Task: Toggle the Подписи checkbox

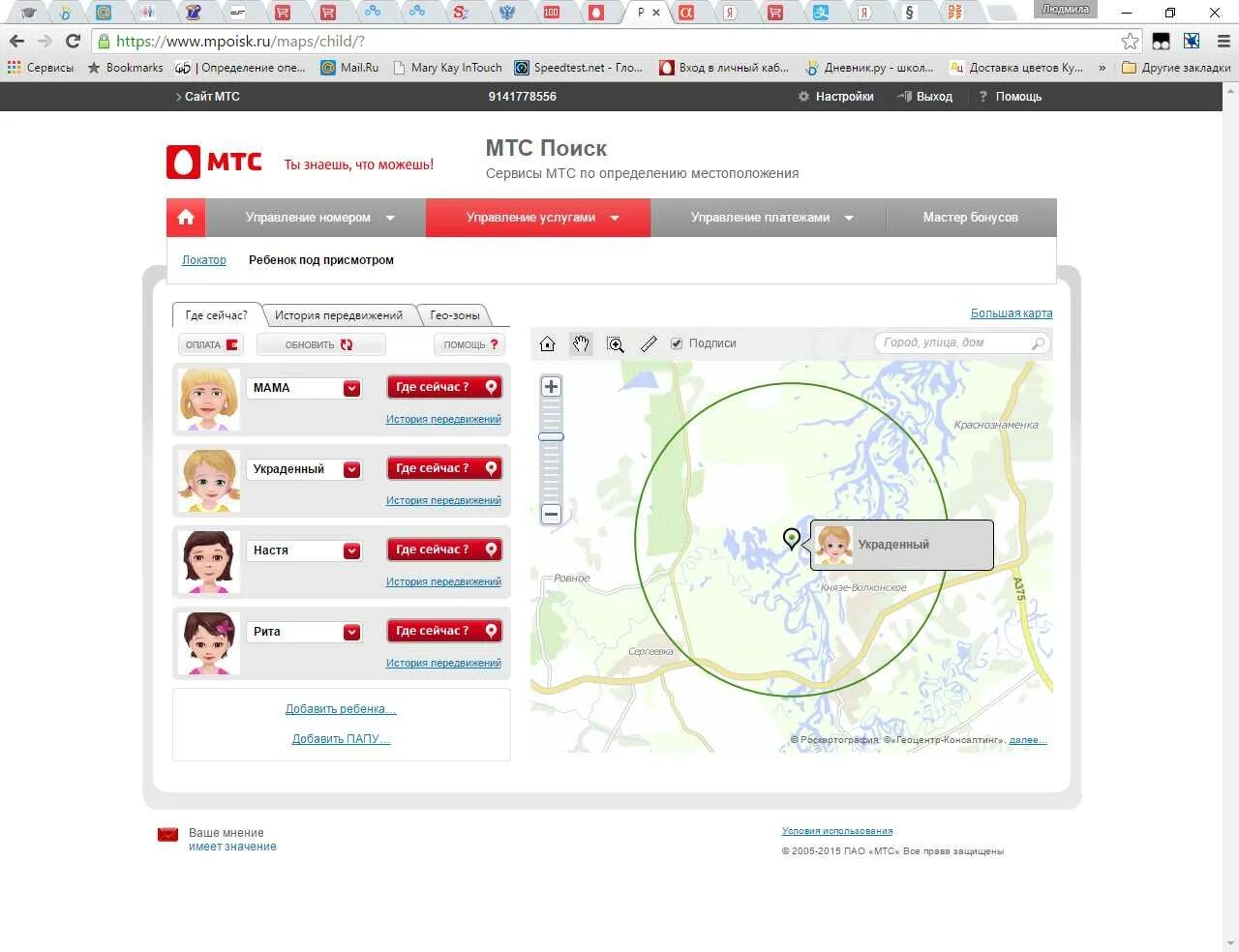Action: tap(677, 343)
